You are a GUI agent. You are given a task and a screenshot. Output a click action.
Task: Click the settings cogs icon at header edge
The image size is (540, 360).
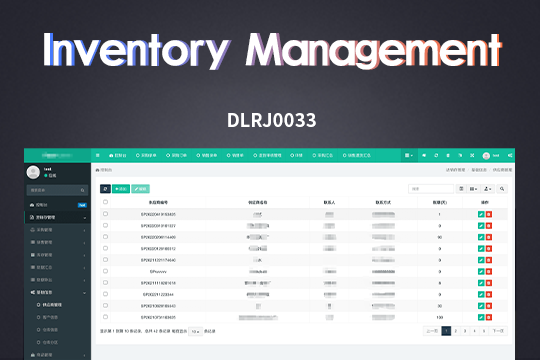click(510, 155)
